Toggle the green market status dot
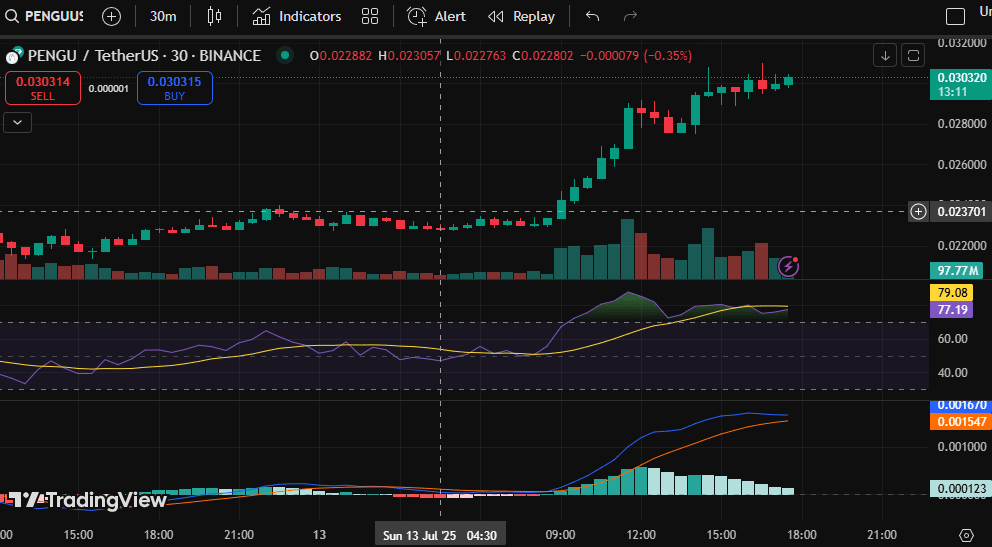Screen dimensions: 992x547 click(x=285, y=56)
